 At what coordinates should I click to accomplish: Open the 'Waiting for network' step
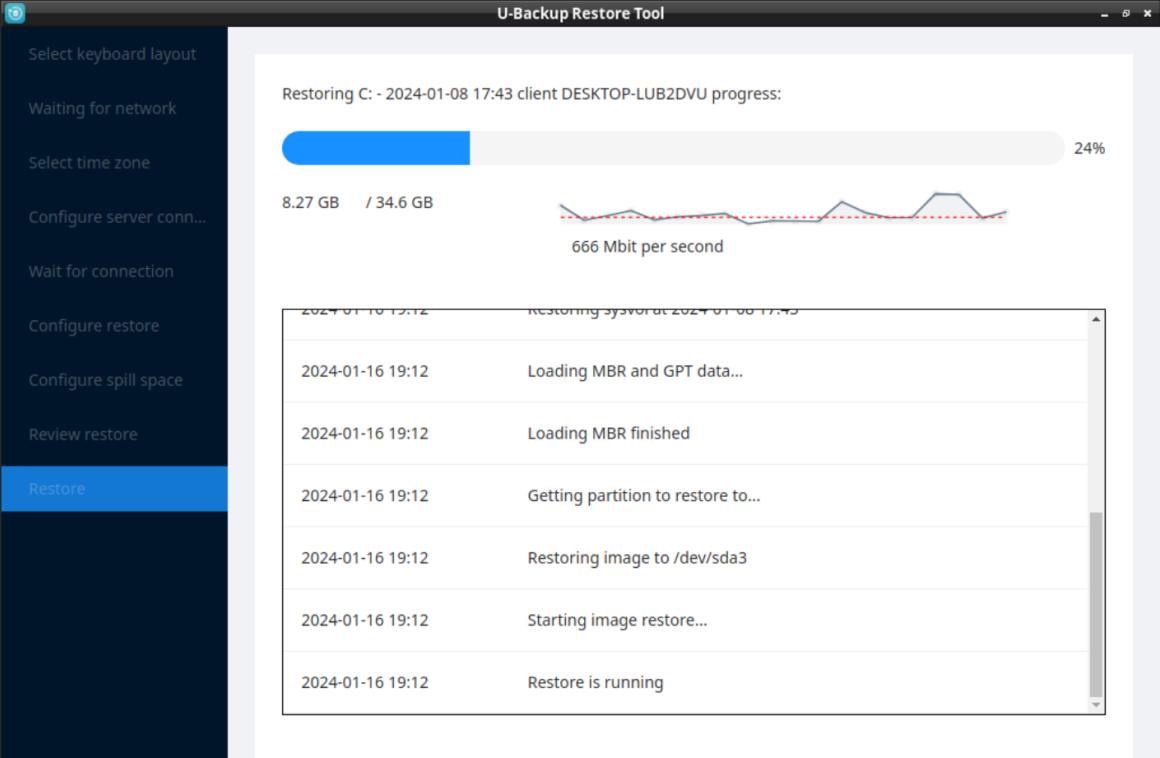click(x=103, y=108)
